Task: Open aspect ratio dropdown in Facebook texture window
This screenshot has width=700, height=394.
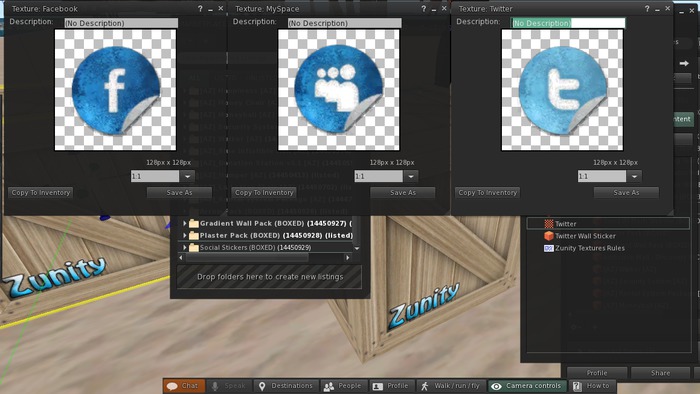Action: click(188, 176)
